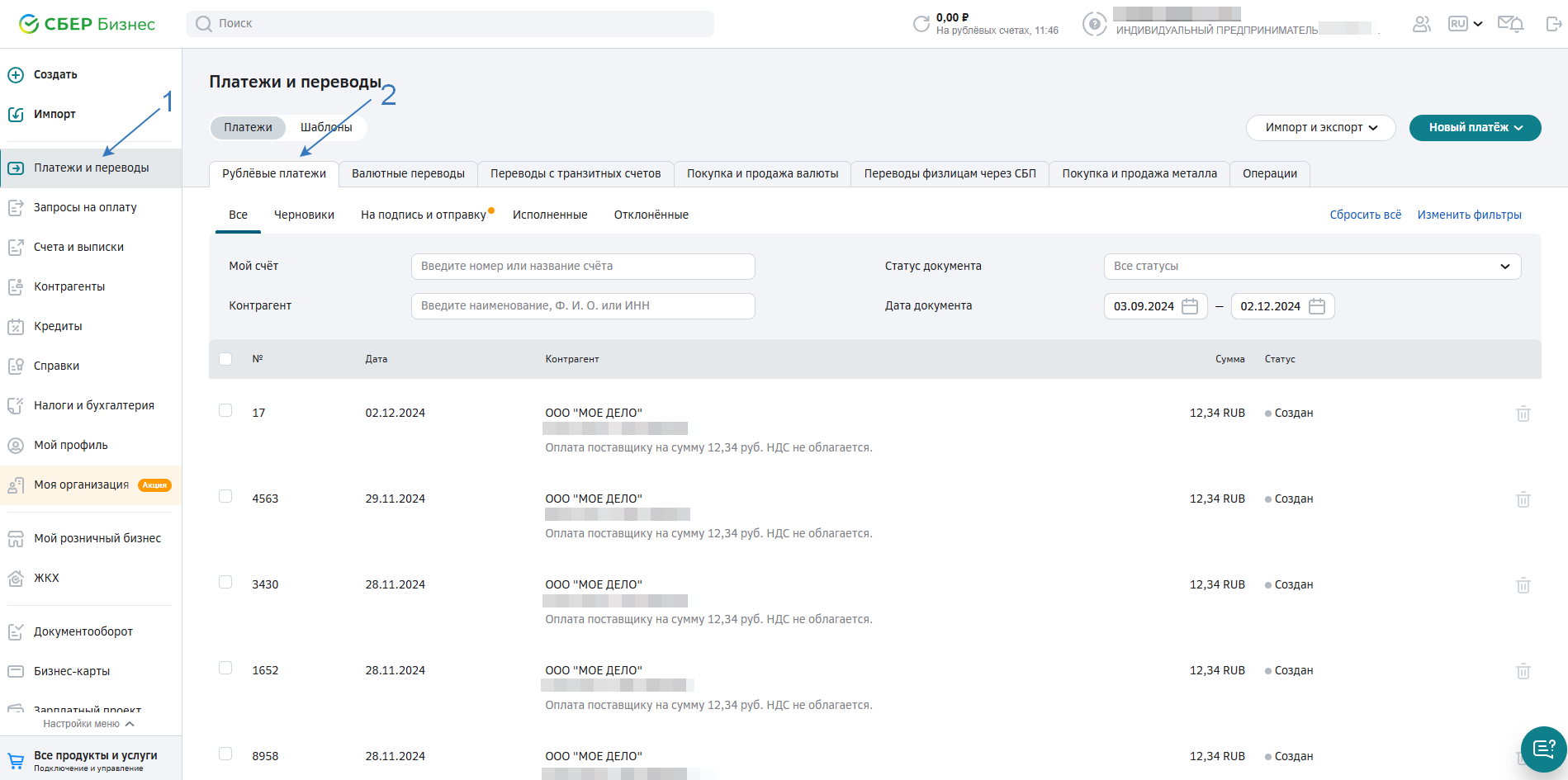Screen dimensions: 1568x780
Task: Open the mail notifications icon
Action: 1510,24
